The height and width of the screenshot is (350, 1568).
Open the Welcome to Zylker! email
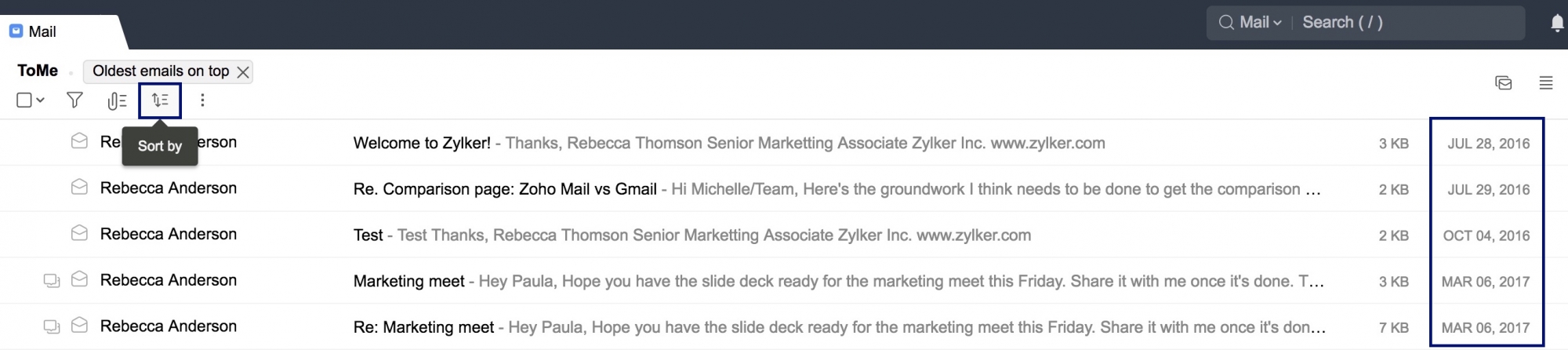click(x=422, y=144)
